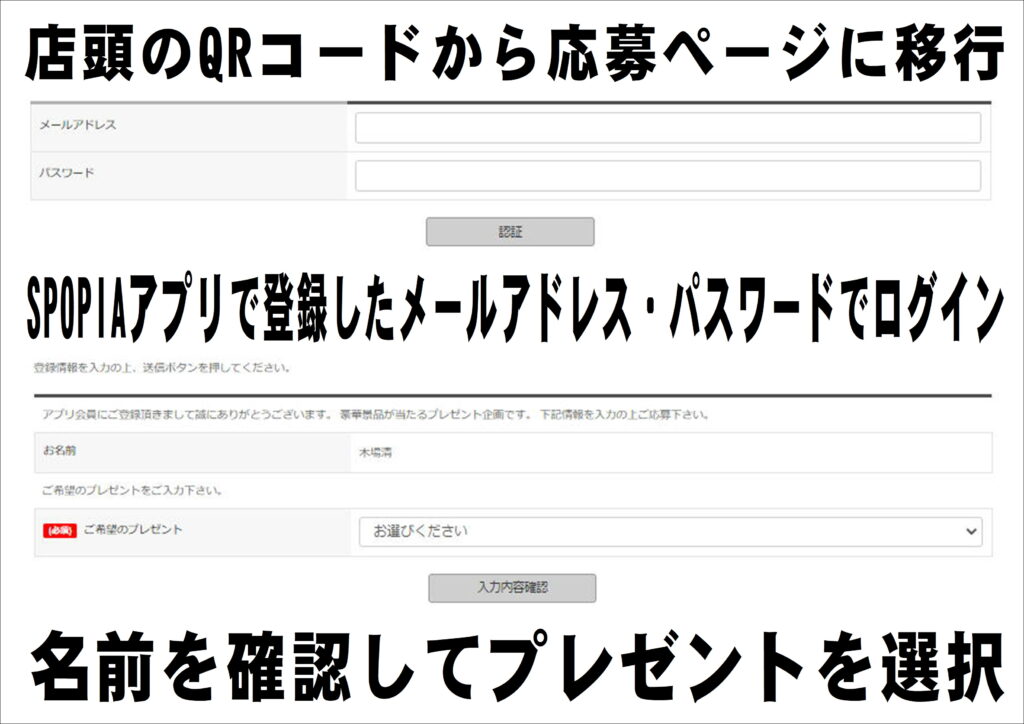The image size is (1024, 724).
Task: Click the name value 木場清
Action: click(x=375, y=452)
